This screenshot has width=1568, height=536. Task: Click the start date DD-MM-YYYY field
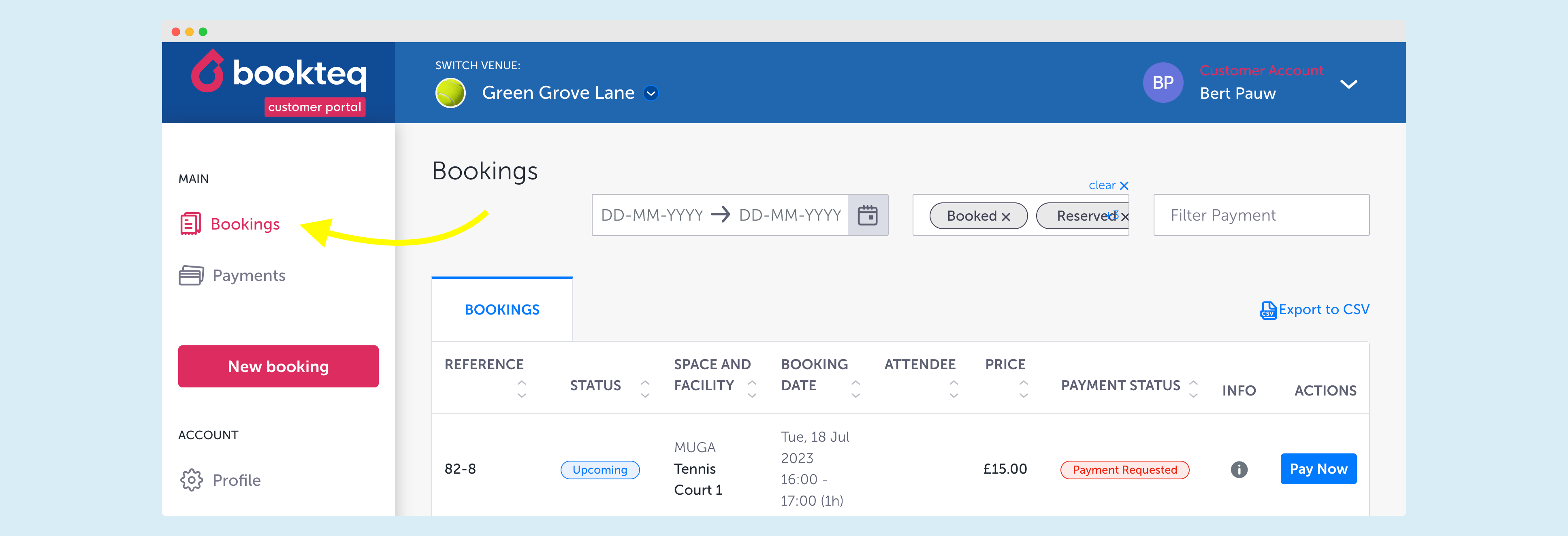pos(652,215)
